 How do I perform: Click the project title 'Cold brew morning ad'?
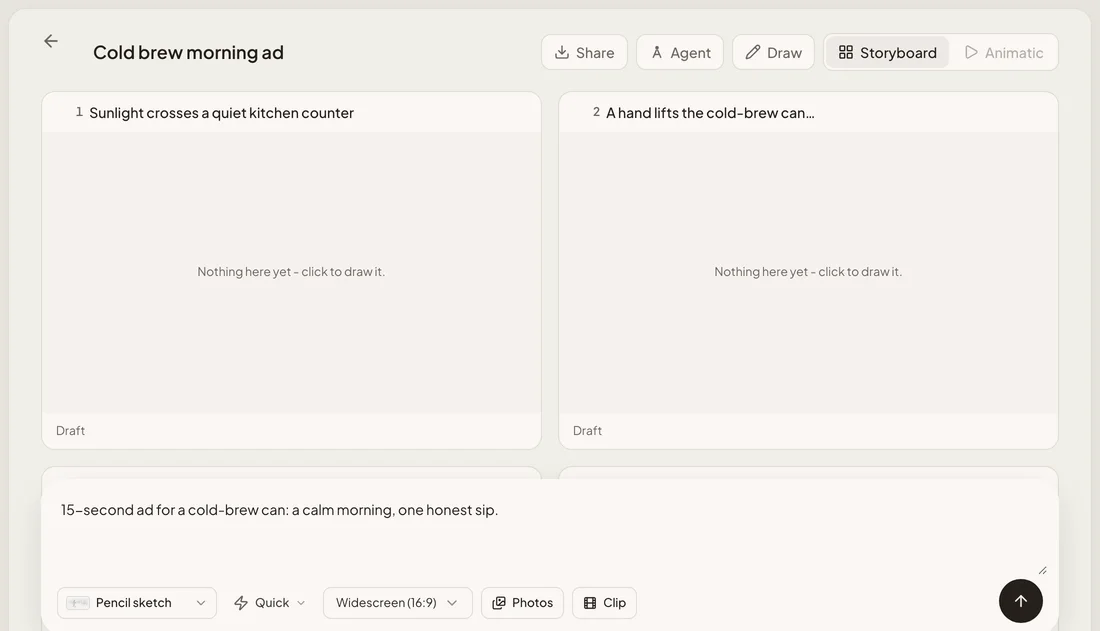click(188, 53)
